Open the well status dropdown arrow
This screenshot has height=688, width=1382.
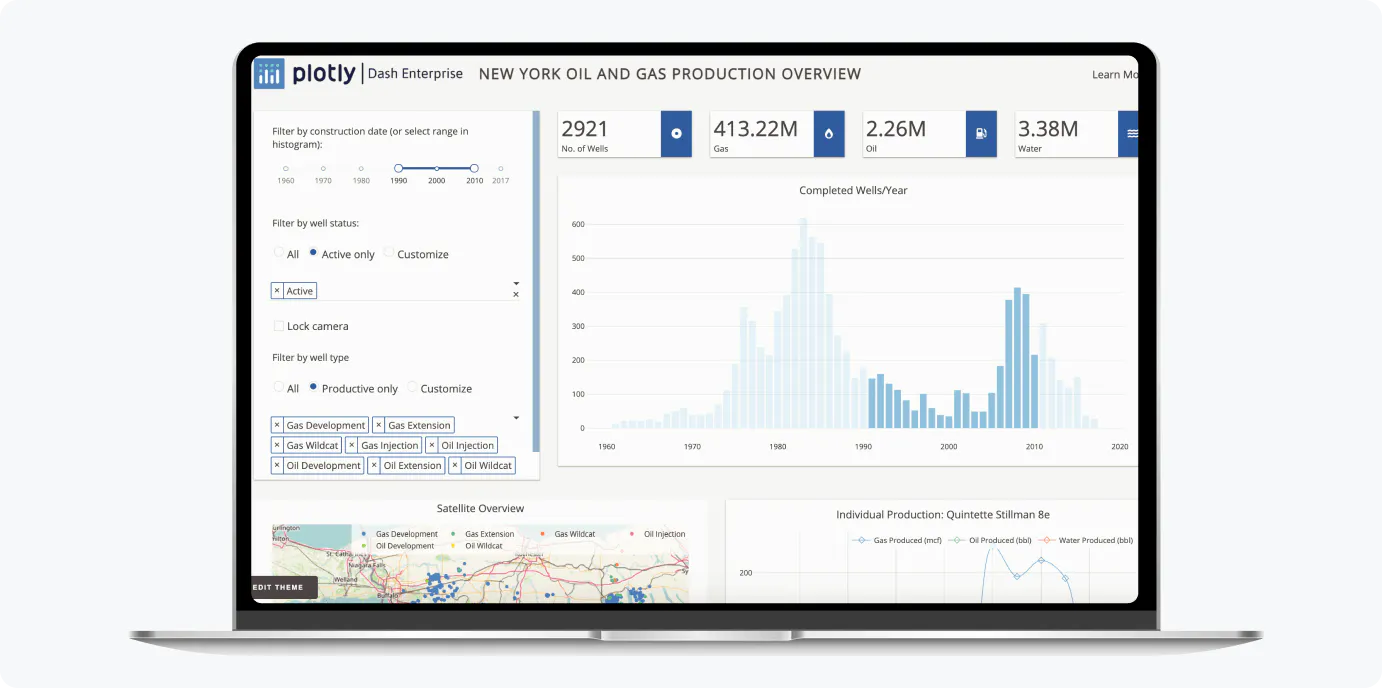pyautogui.click(x=516, y=284)
